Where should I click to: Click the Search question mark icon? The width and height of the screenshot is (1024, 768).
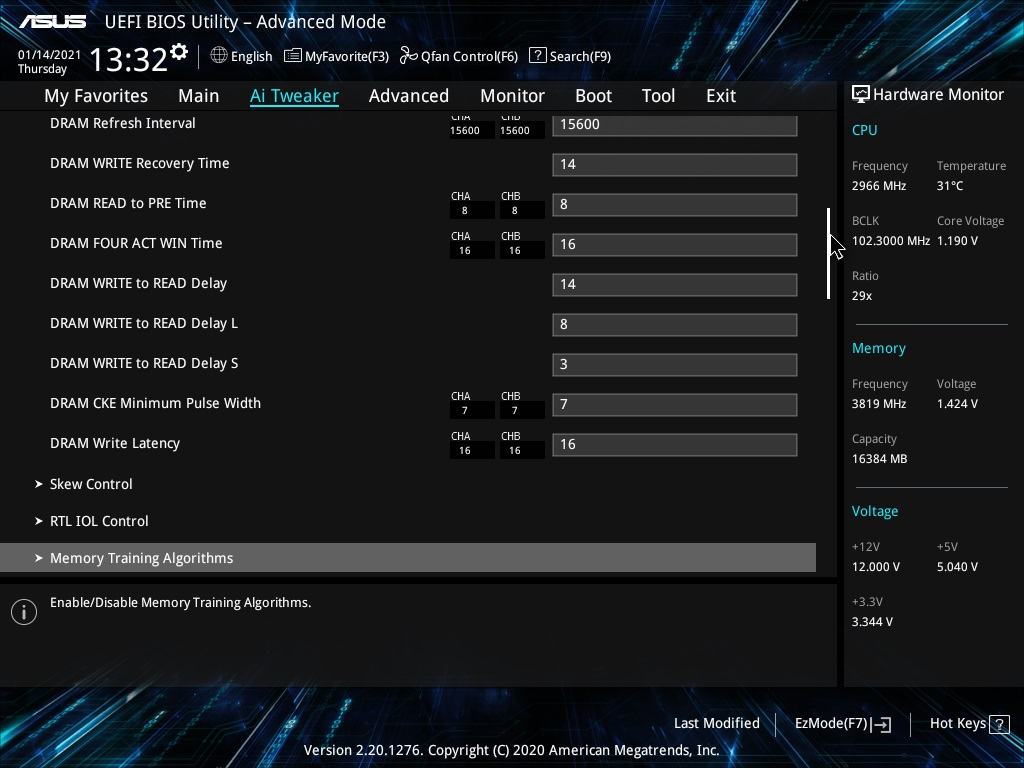pyautogui.click(x=537, y=56)
